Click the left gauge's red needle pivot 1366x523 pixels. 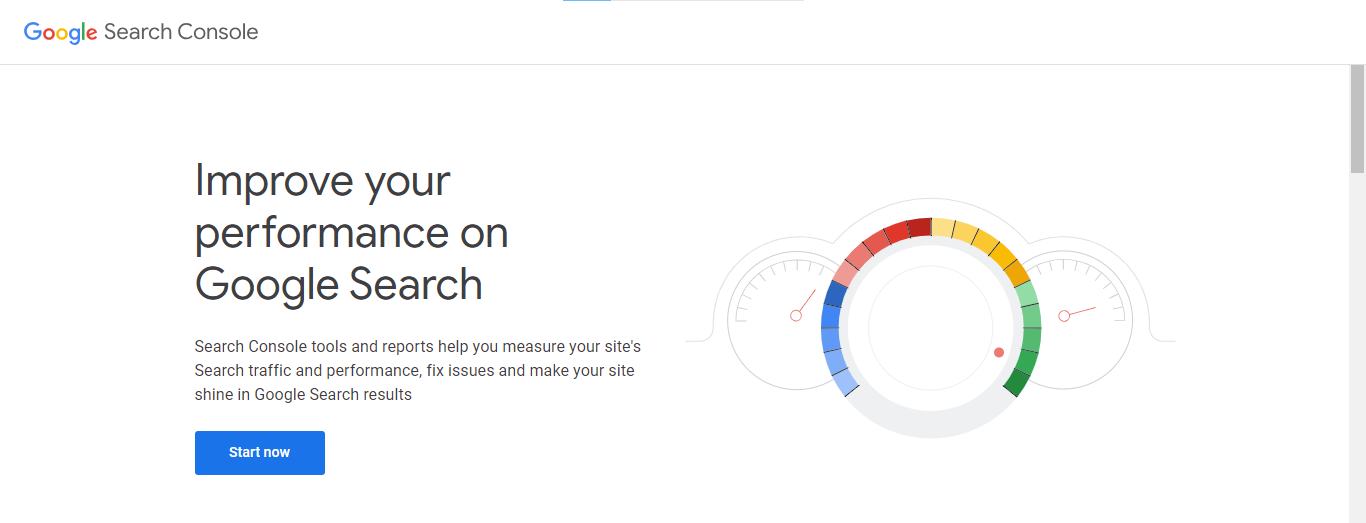[796, 316]
